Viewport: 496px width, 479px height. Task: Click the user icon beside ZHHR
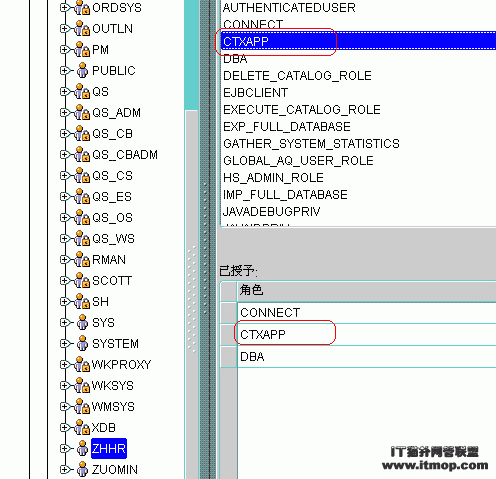pos(82,449)
